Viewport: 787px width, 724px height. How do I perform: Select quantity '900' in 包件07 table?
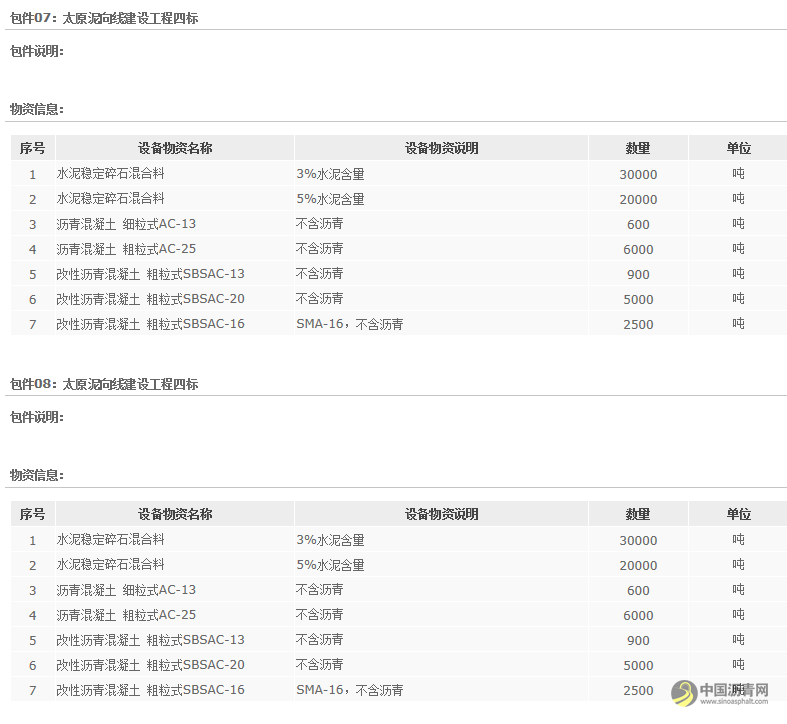[638, 275]
